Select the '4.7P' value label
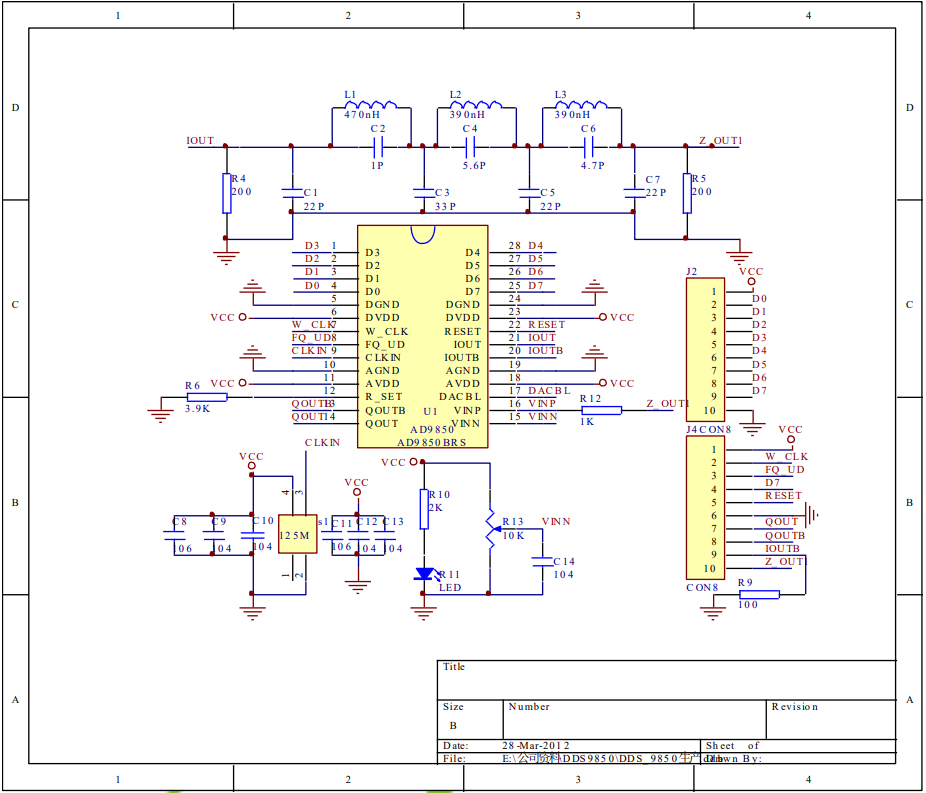The height and width of the screenshot is (793, 926). click(x=592, y=166)
